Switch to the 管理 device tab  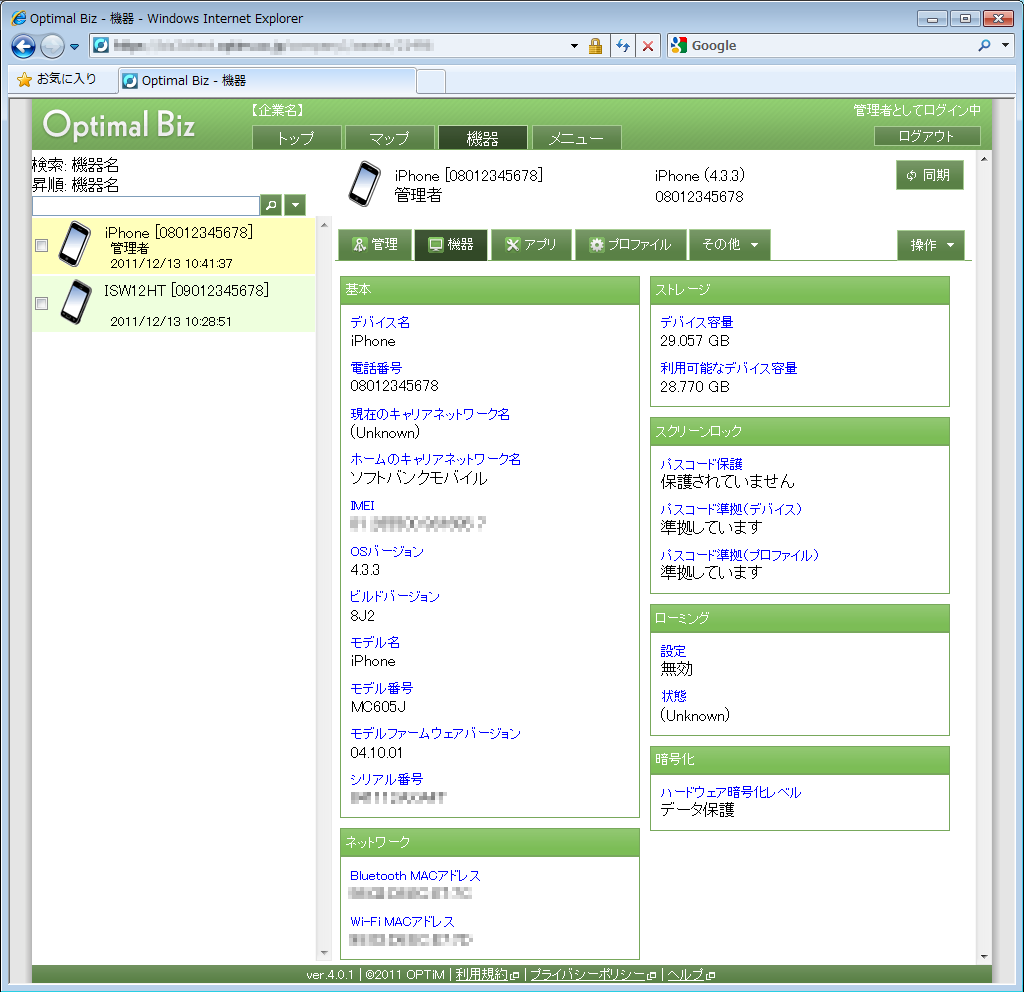[x=375, y=244]
